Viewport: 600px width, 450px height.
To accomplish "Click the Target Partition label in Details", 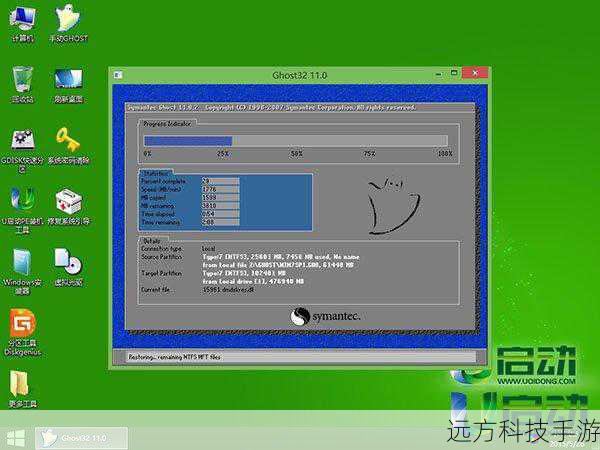I will 161,273.
